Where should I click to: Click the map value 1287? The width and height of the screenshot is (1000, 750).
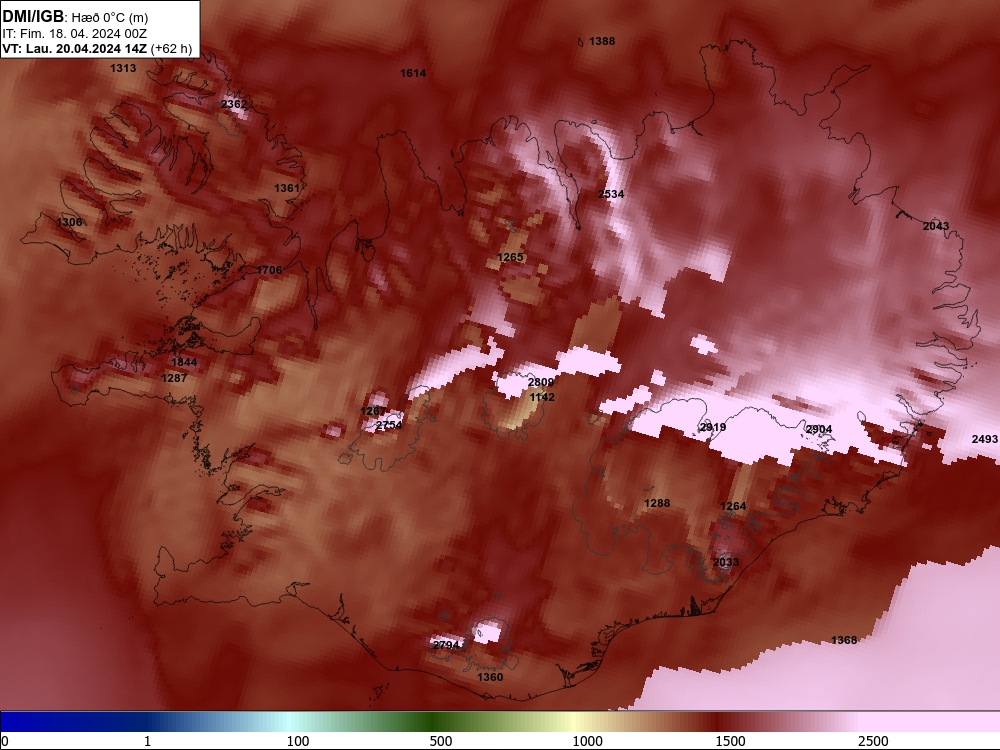[174, 378]
